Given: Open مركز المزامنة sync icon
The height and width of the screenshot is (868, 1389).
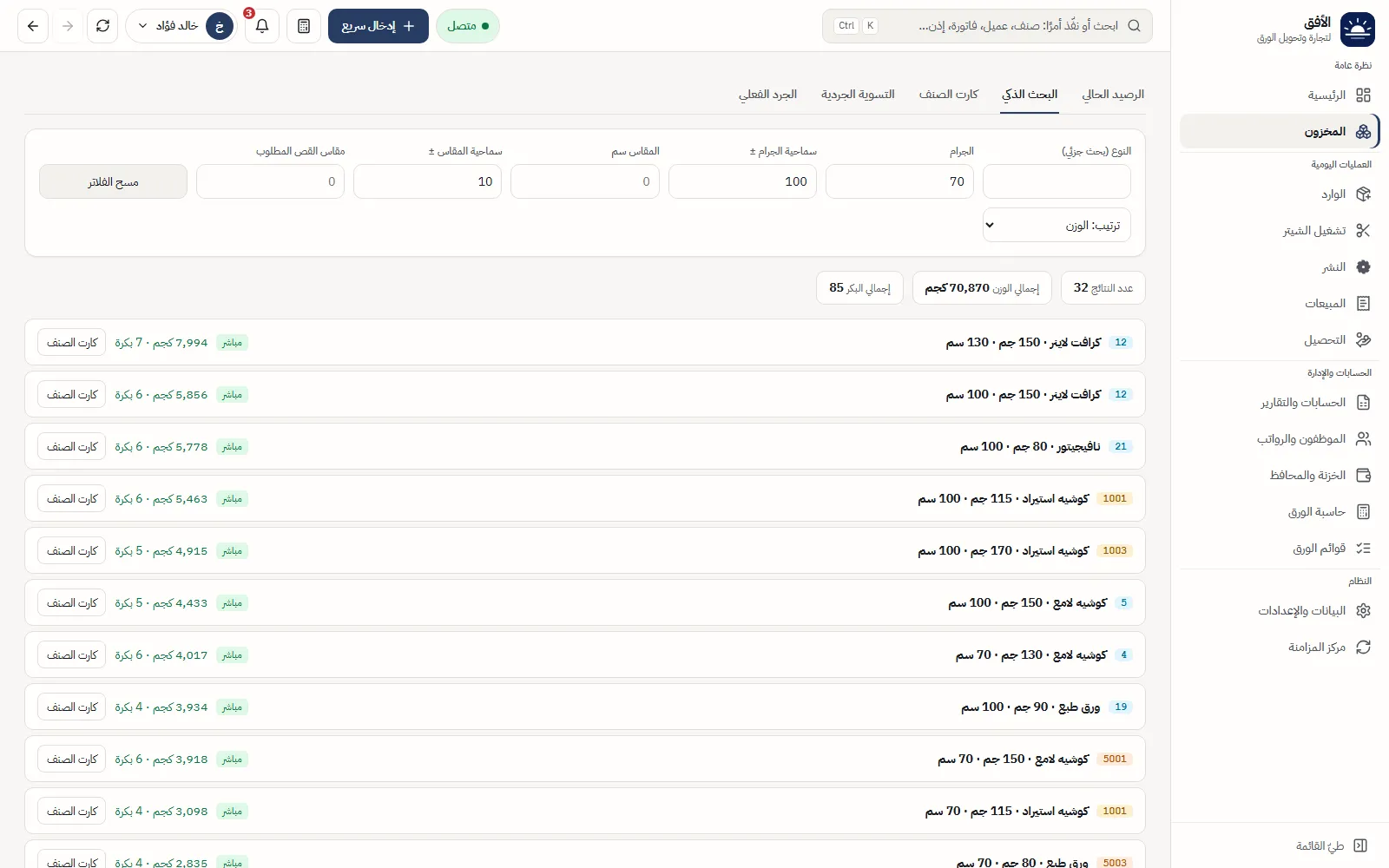Looking at the screenshot, I should coord(1363,648).
